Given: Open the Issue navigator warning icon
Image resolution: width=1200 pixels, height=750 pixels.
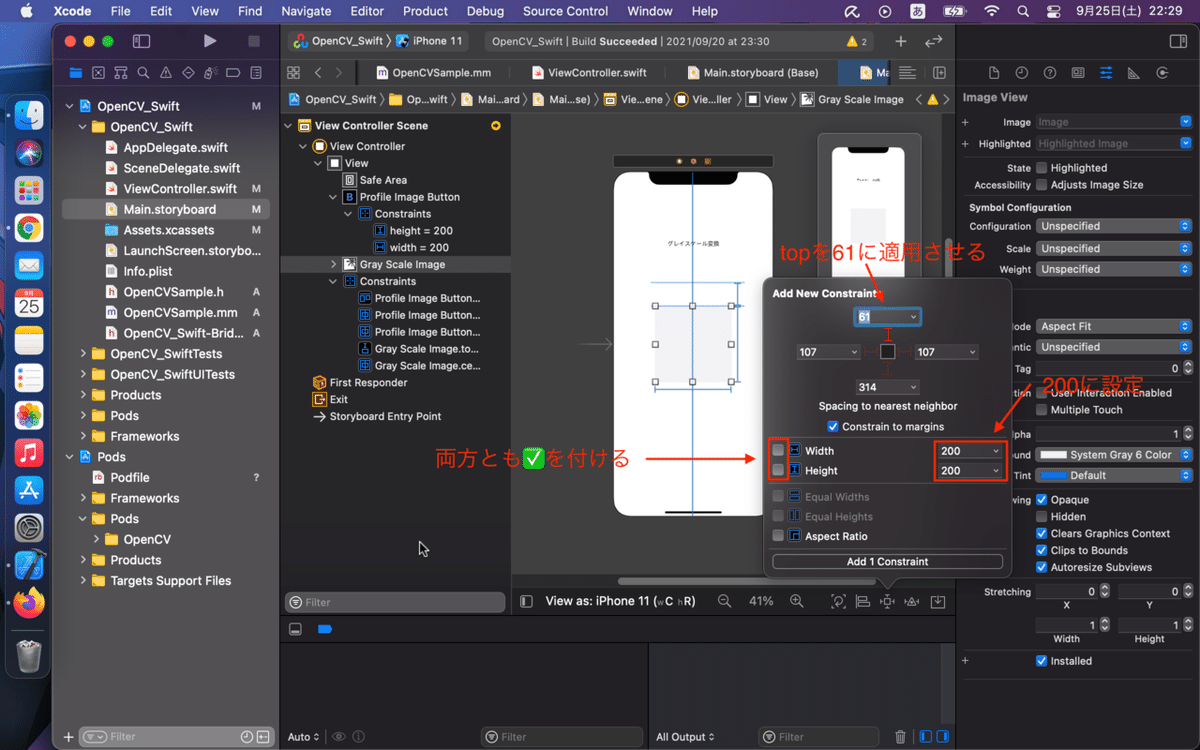Looking at the screenshot, I should (x=166, y=73).
